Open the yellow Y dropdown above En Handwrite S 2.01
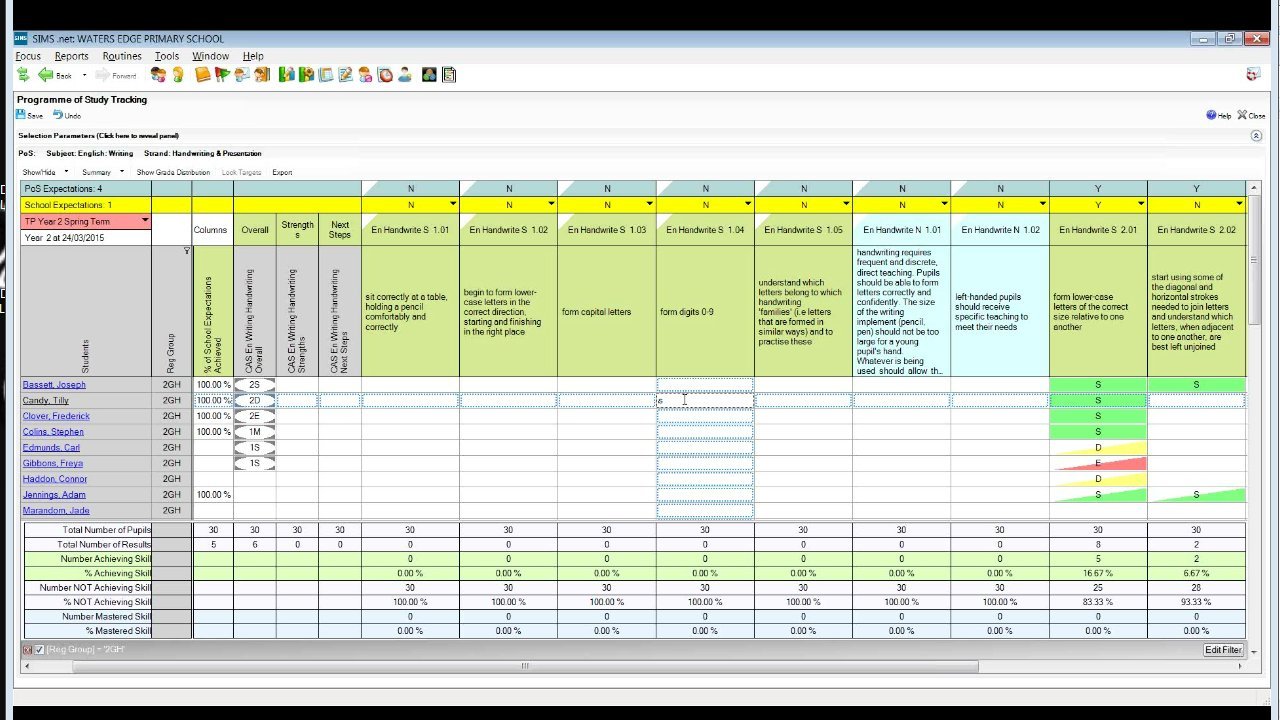This screenshot has width=1280, height=720. click(x=1141, y=204)
